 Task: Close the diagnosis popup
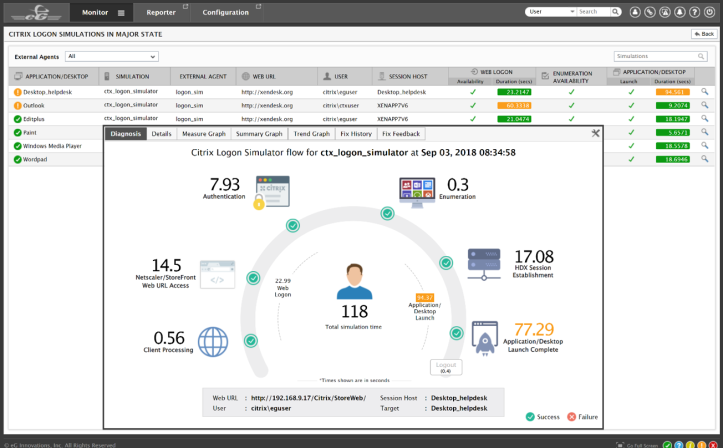[x=595, y=133]
